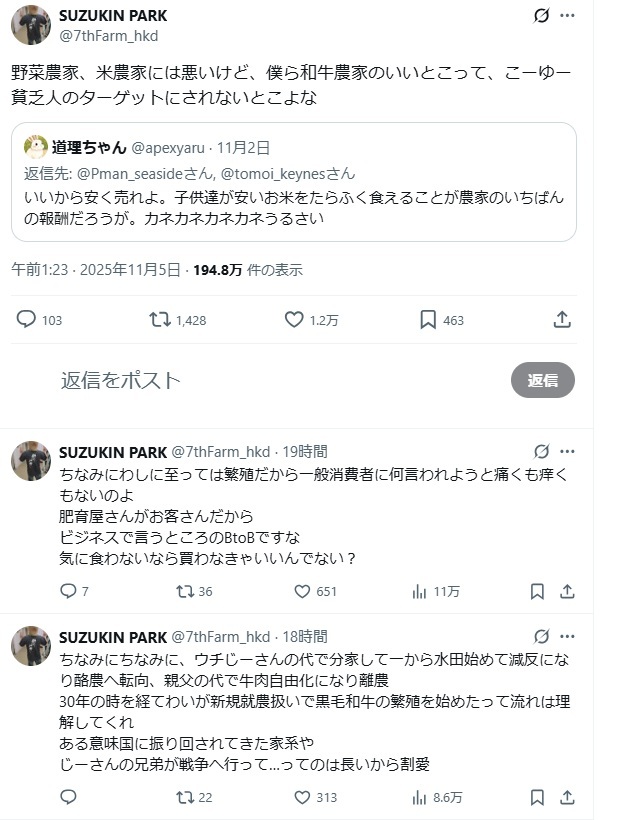Share the main post via share icon

(x=562, y=320)
